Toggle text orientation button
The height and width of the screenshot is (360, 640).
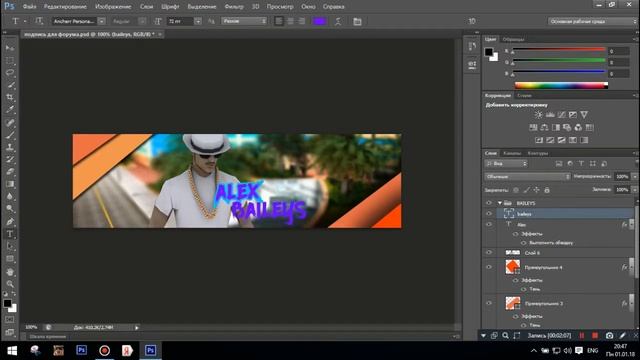[39, 21]
